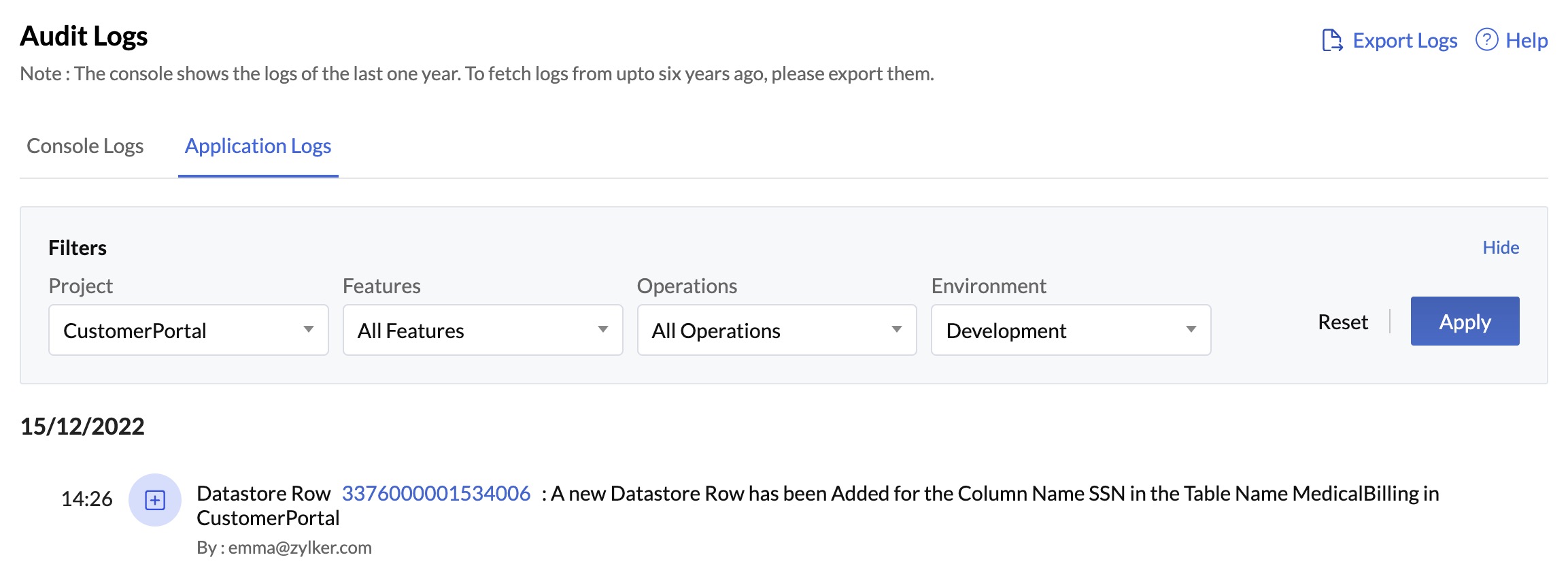This screenshot has height=568, width=1568.
Task: Expand the Environment dropdown set to Development
Action: coord(1070,330)
